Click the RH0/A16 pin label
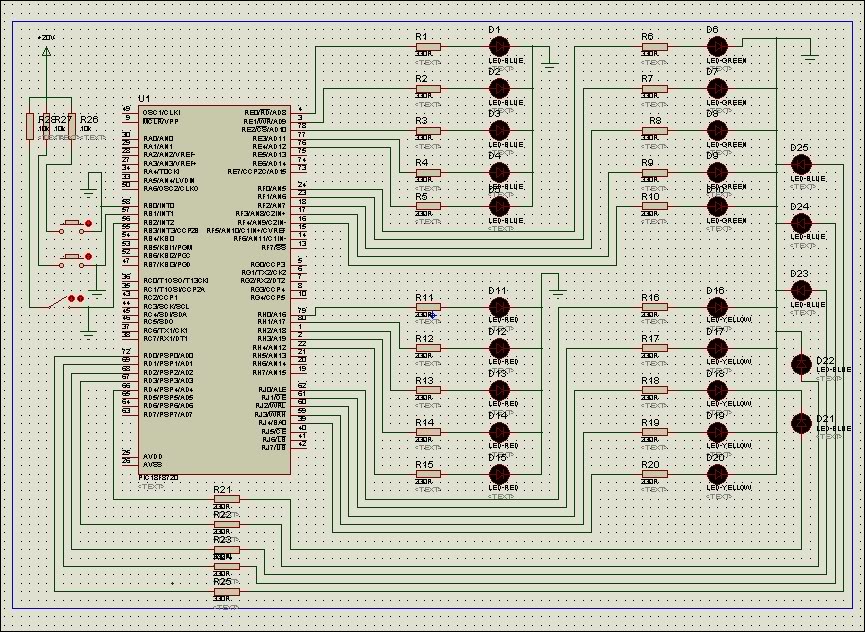Screen dimensions: 865x632 point(272,314)
